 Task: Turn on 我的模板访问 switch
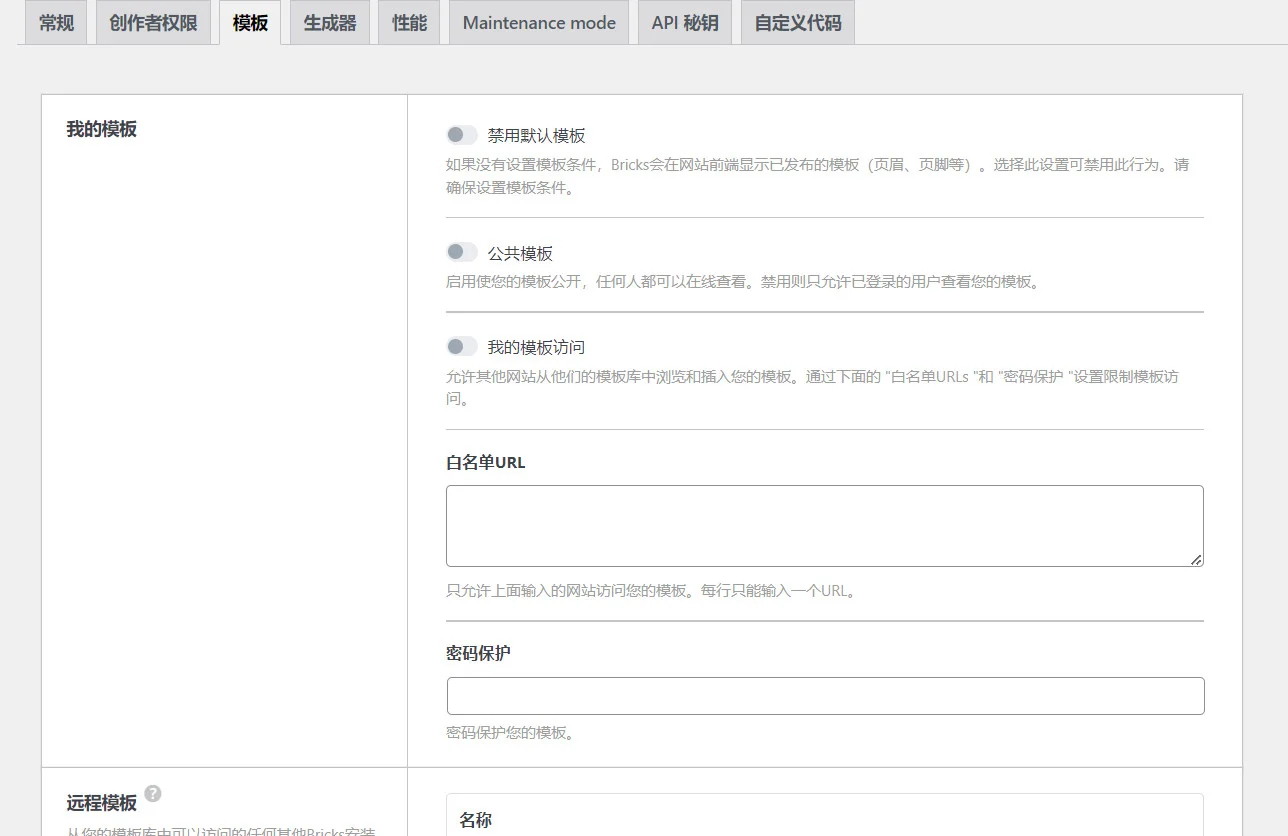coord(462,346)
